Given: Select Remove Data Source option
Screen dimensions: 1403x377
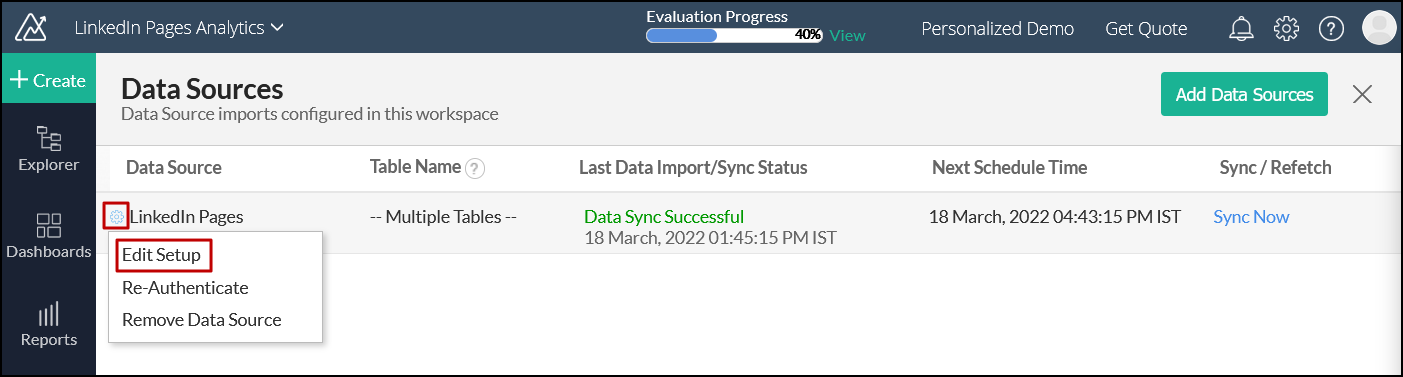Looking at the screenshot, I should [202, 320].
